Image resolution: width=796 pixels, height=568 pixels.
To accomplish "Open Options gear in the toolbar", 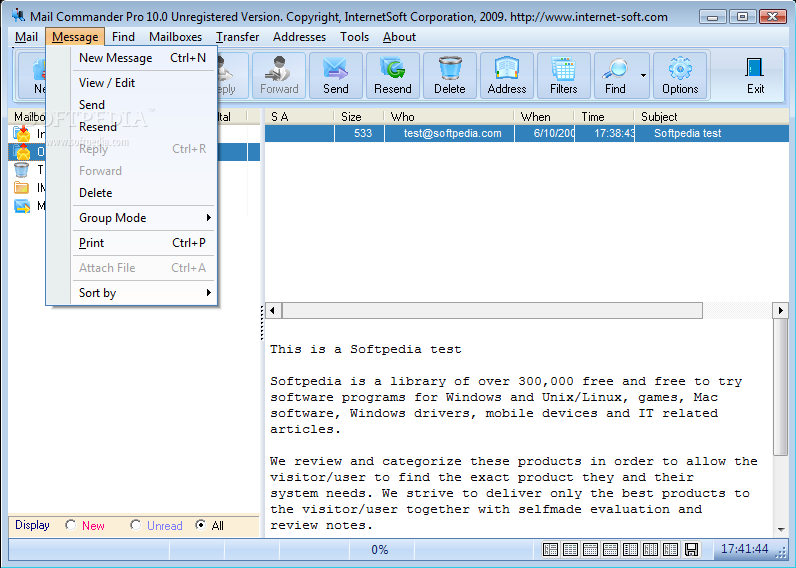I will tap(680, 75).
